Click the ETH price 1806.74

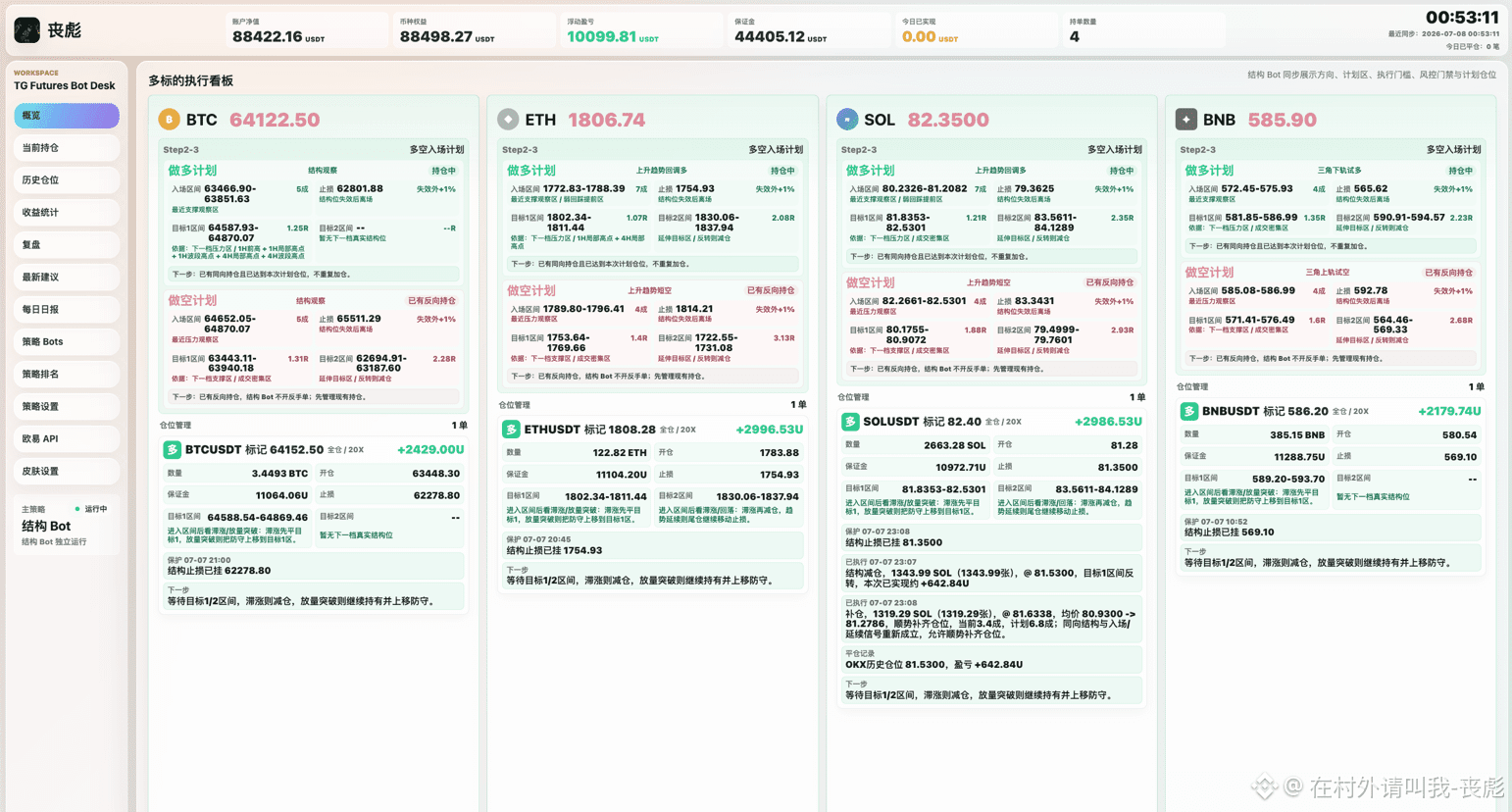click(x=606, y=120)
